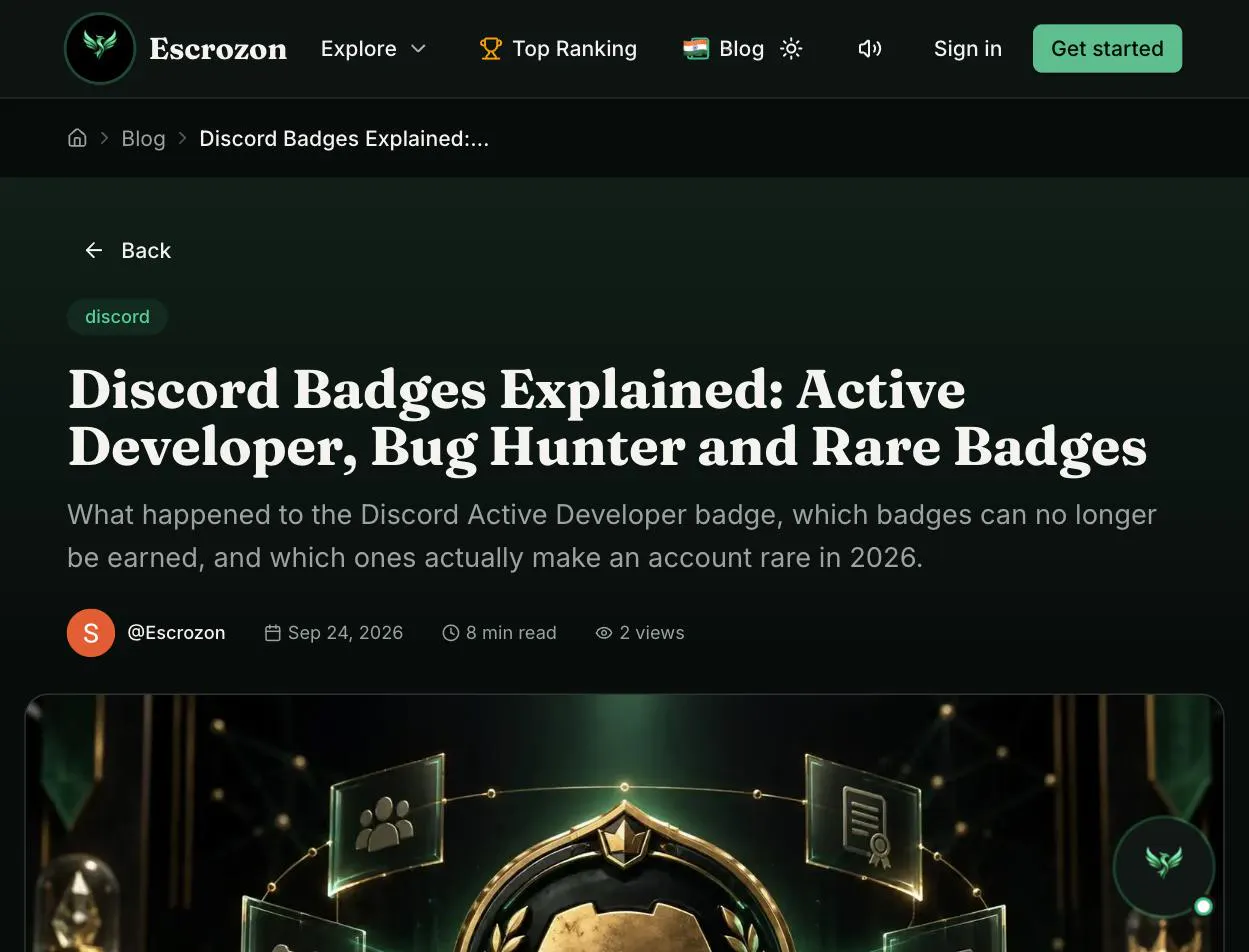Go back using the Back button

(128, 250)
